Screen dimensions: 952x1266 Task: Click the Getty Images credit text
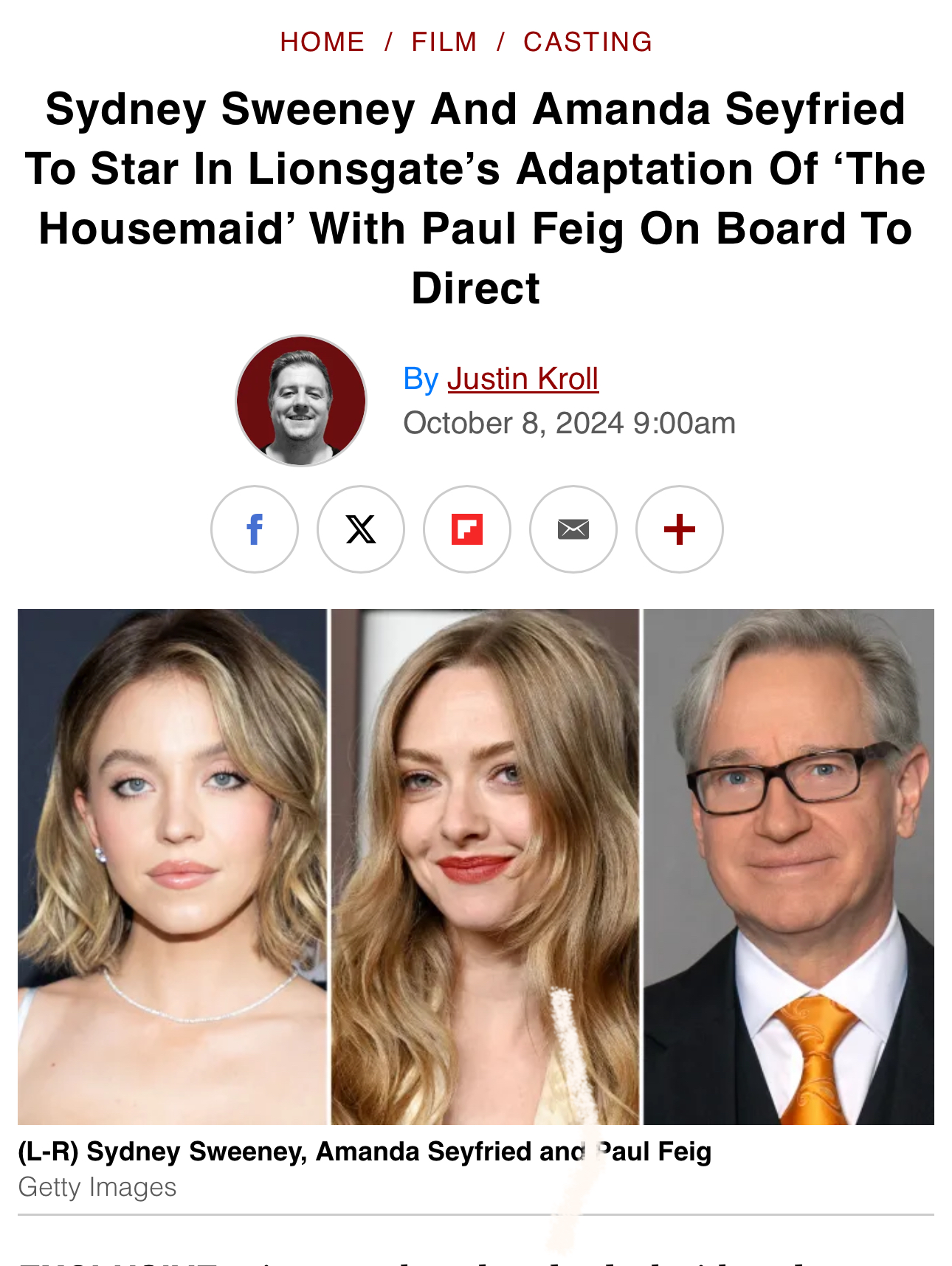(x=97, y=1187)
